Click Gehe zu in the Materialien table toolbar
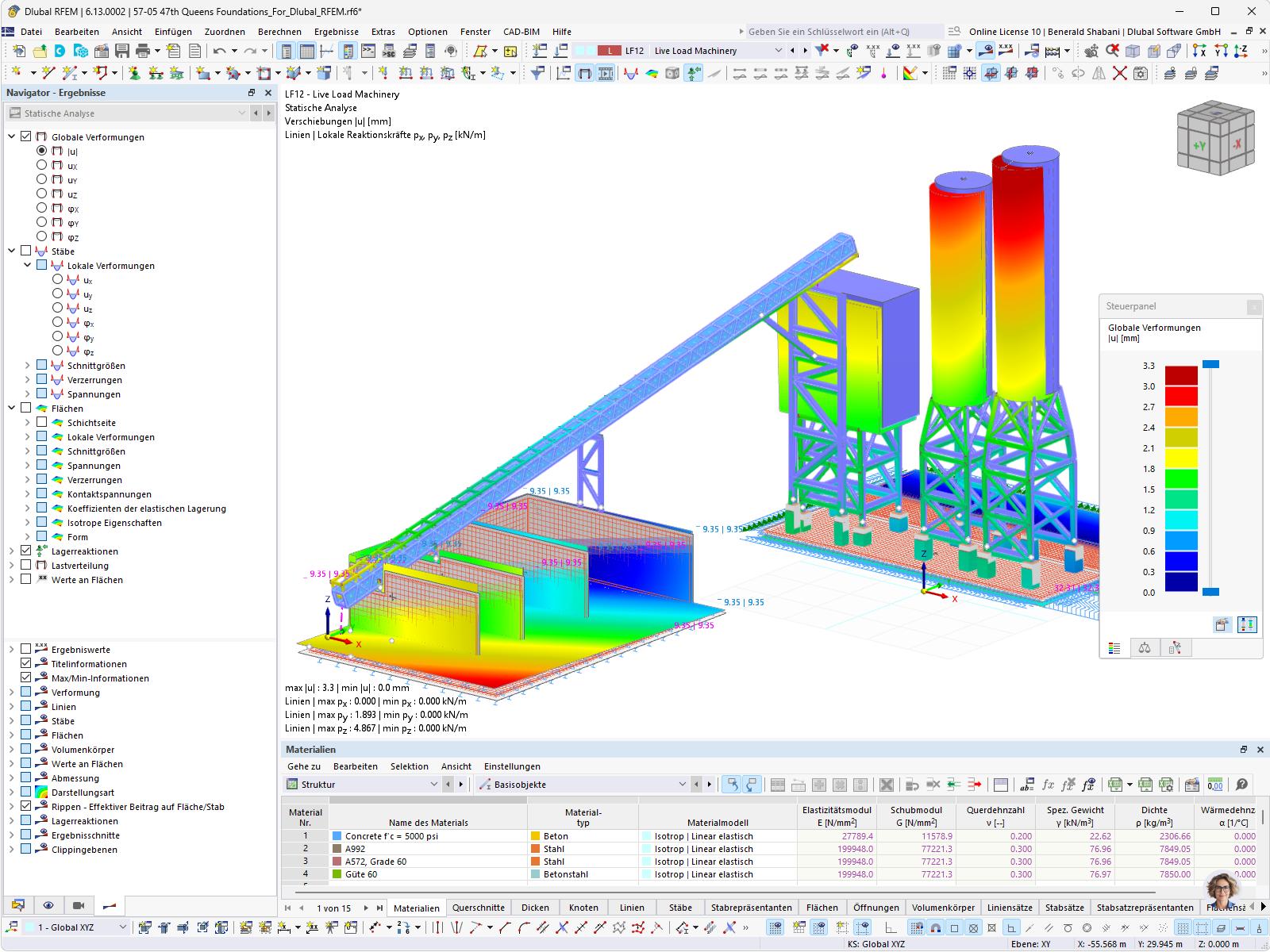 tap(303, 766)
